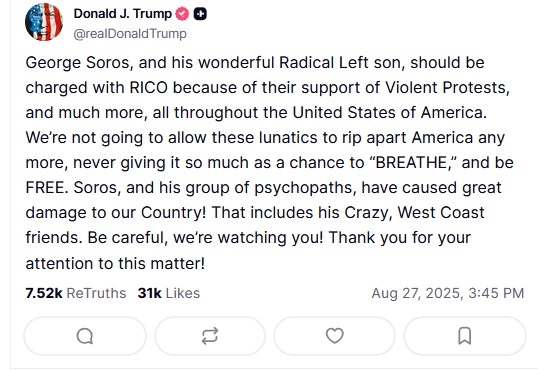The image size is (538, 370).
Task: Click the phrase 'United States of America'
Action: point(387,113)
